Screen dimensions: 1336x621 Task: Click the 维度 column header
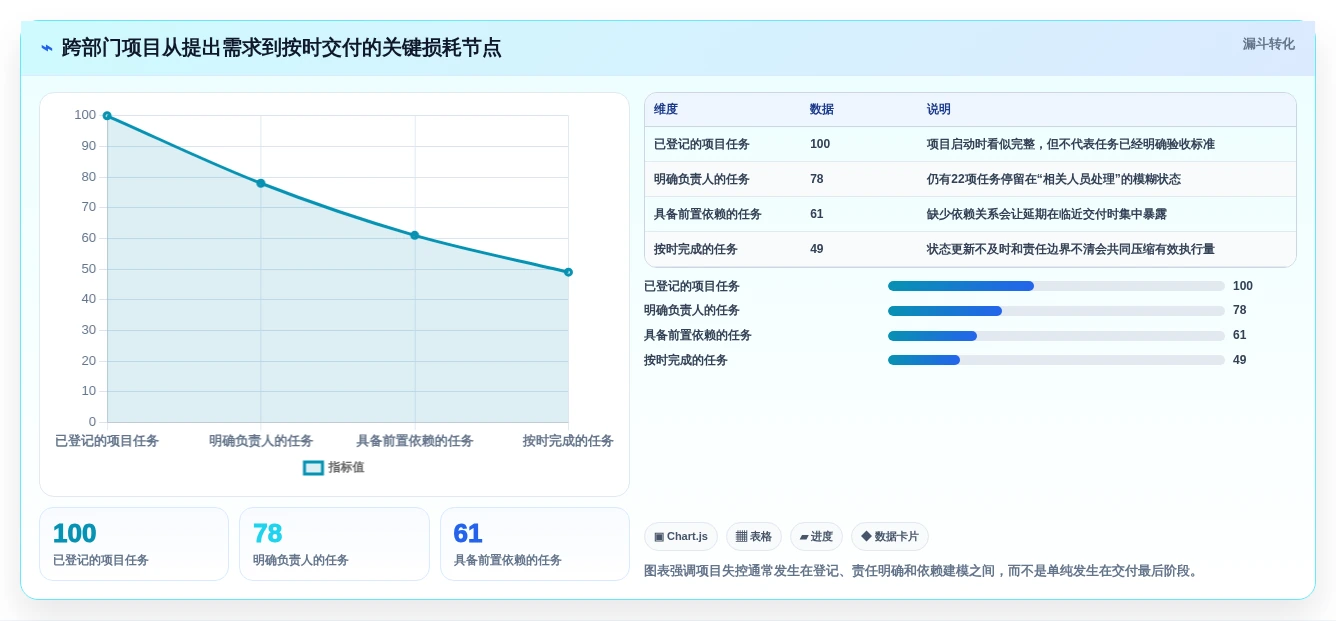666,109
